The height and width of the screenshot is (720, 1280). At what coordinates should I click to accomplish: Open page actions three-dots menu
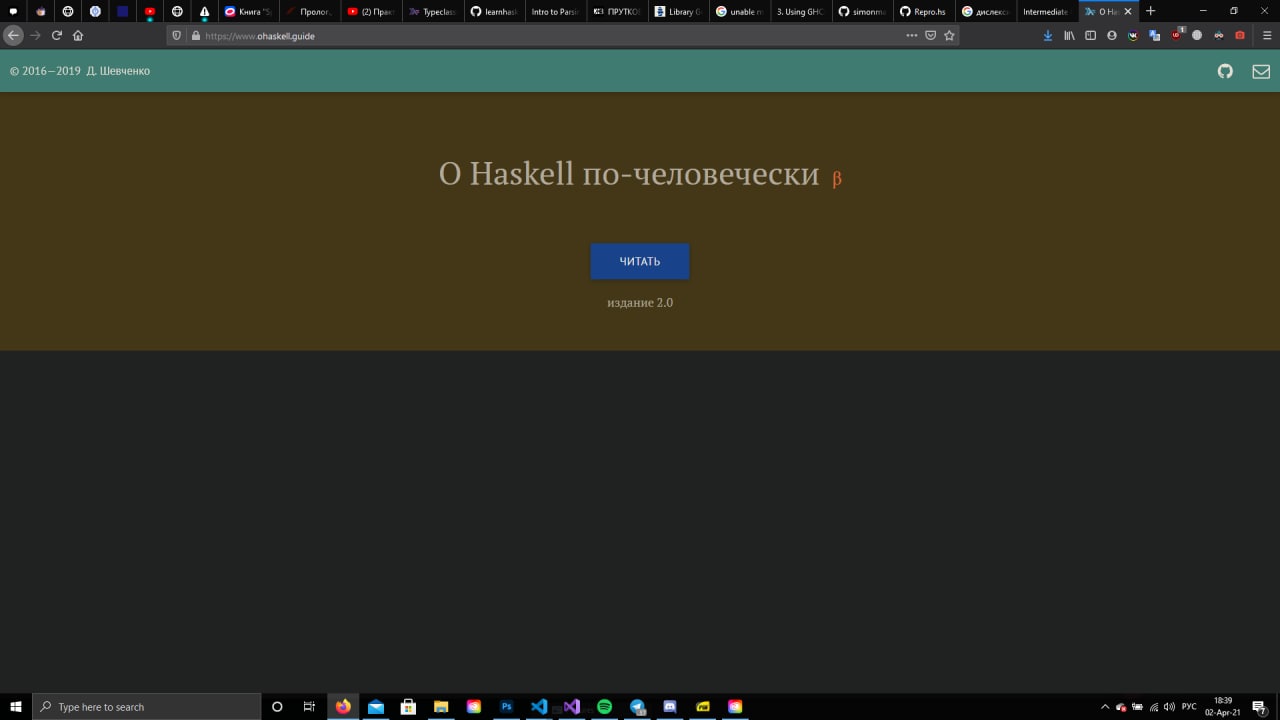[x=911, y=35]
